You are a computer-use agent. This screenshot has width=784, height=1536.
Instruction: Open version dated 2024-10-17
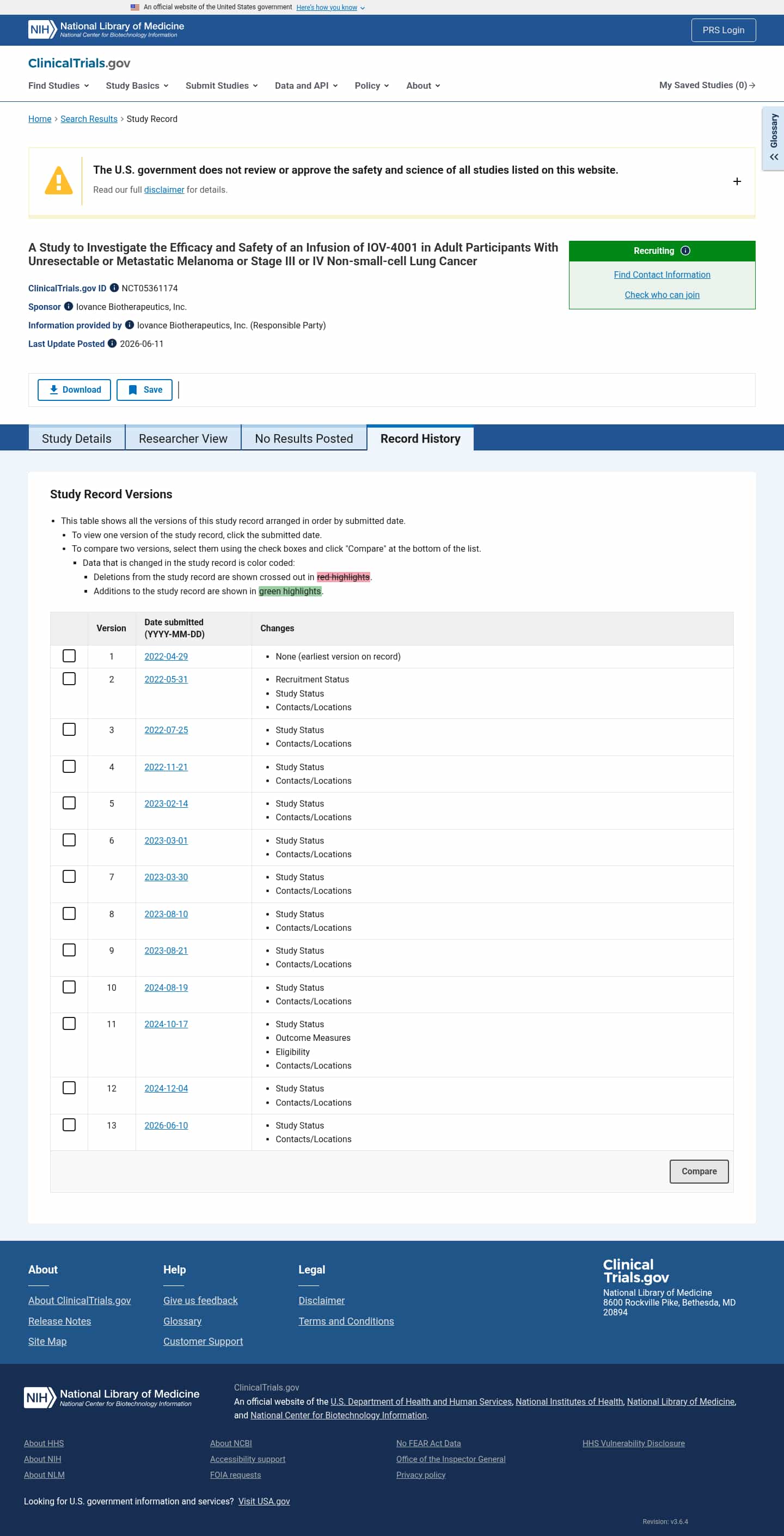[166, 1025]
